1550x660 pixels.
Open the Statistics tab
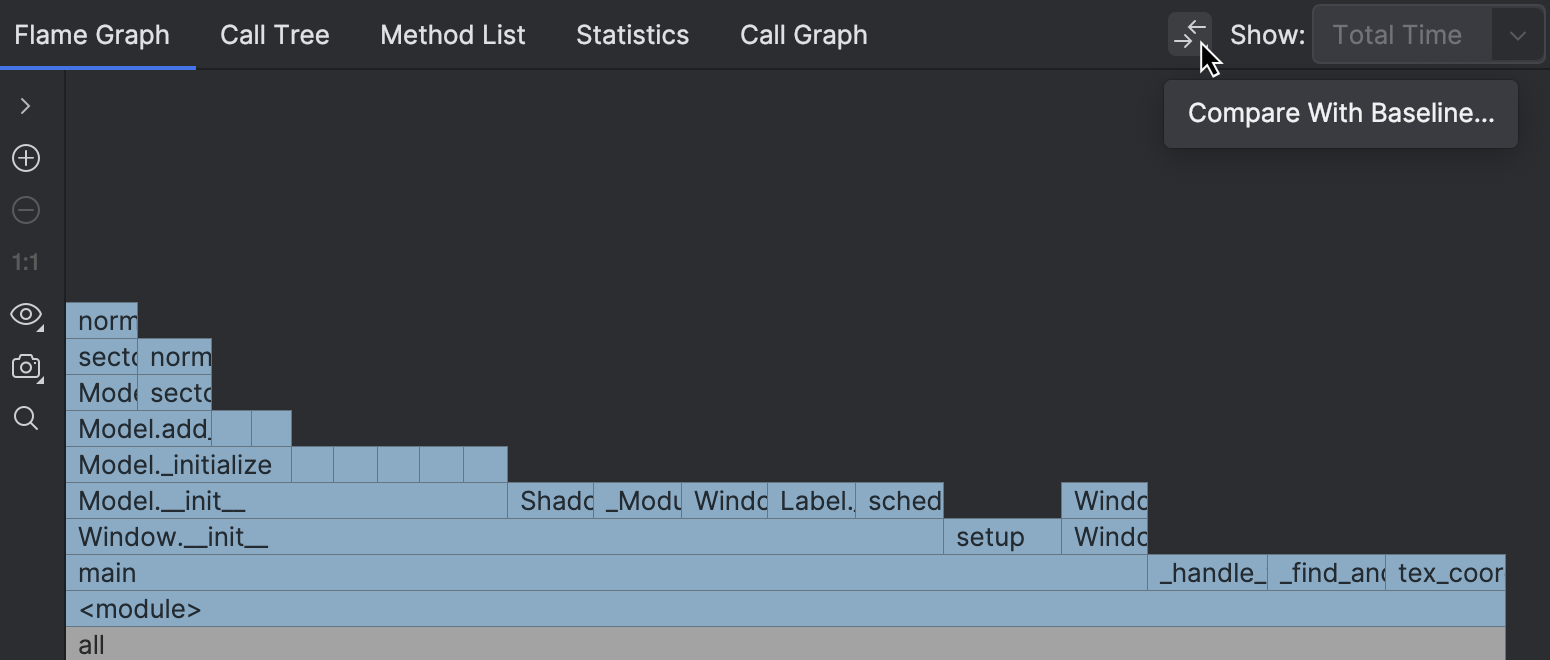point(632,34)
